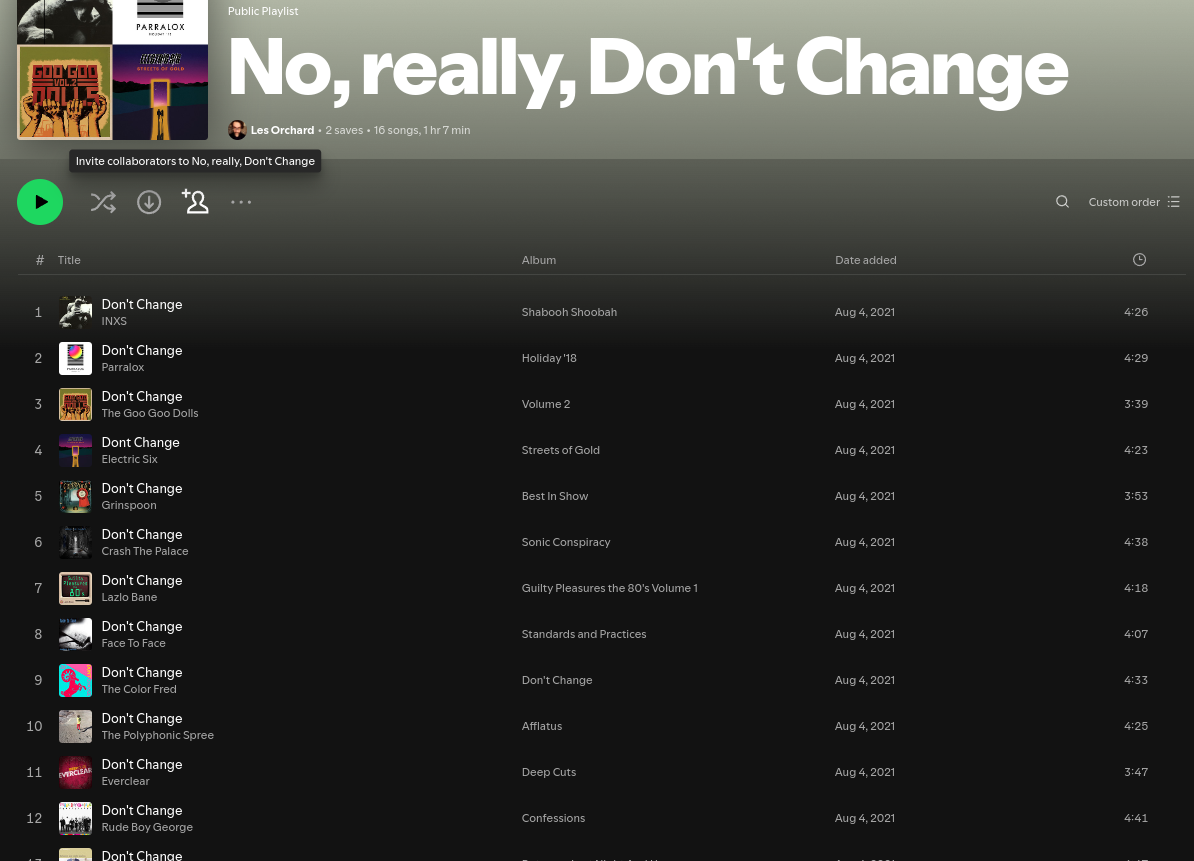Open the Afflatus album
Image resolution: width=1194 pixels, height=861 pixels.
click(542, 726)
